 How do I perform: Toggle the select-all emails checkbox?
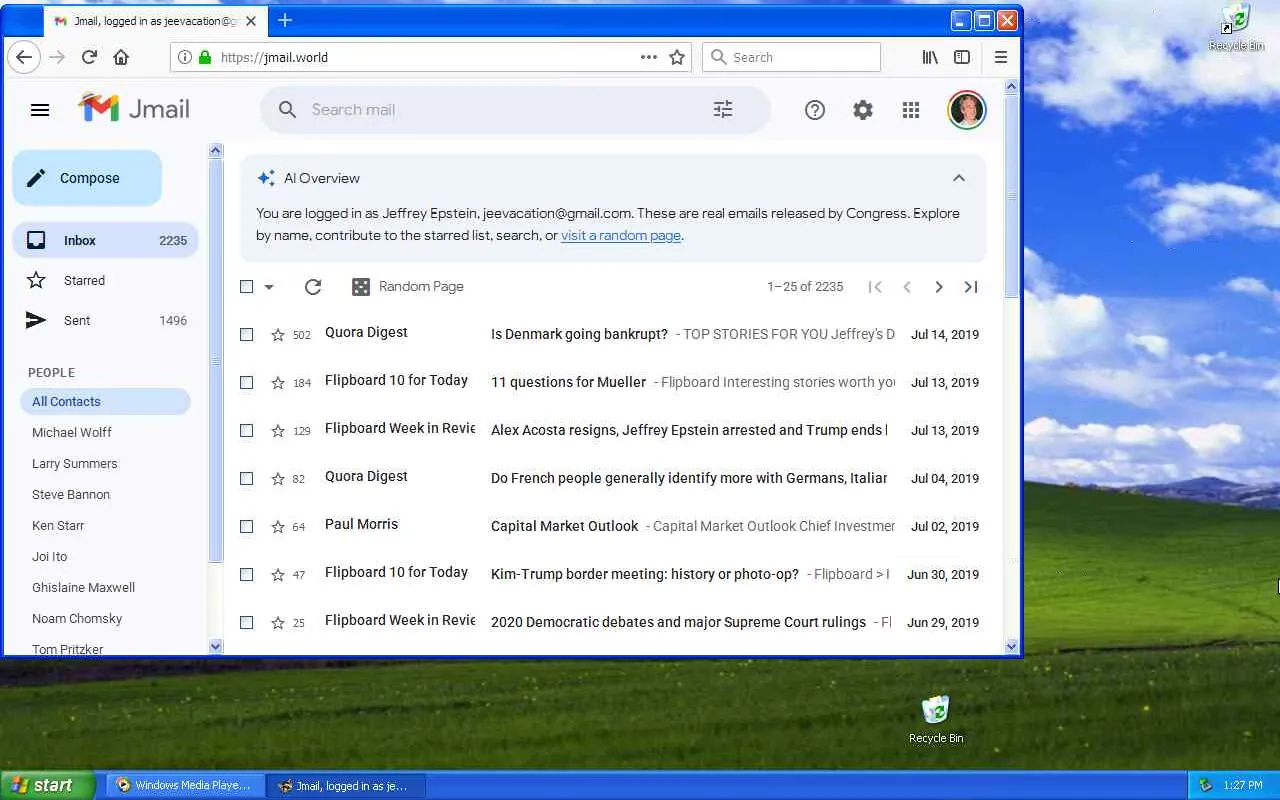click(247, 287)
